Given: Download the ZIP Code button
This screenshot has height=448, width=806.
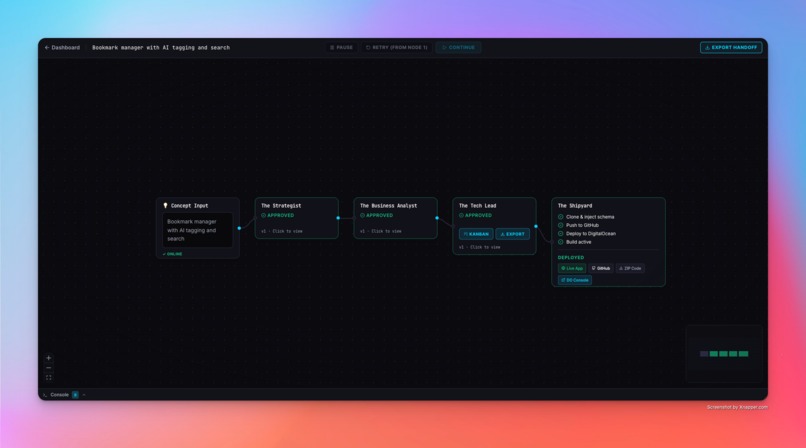Looking at the screenshot, I should click(630, 268).
